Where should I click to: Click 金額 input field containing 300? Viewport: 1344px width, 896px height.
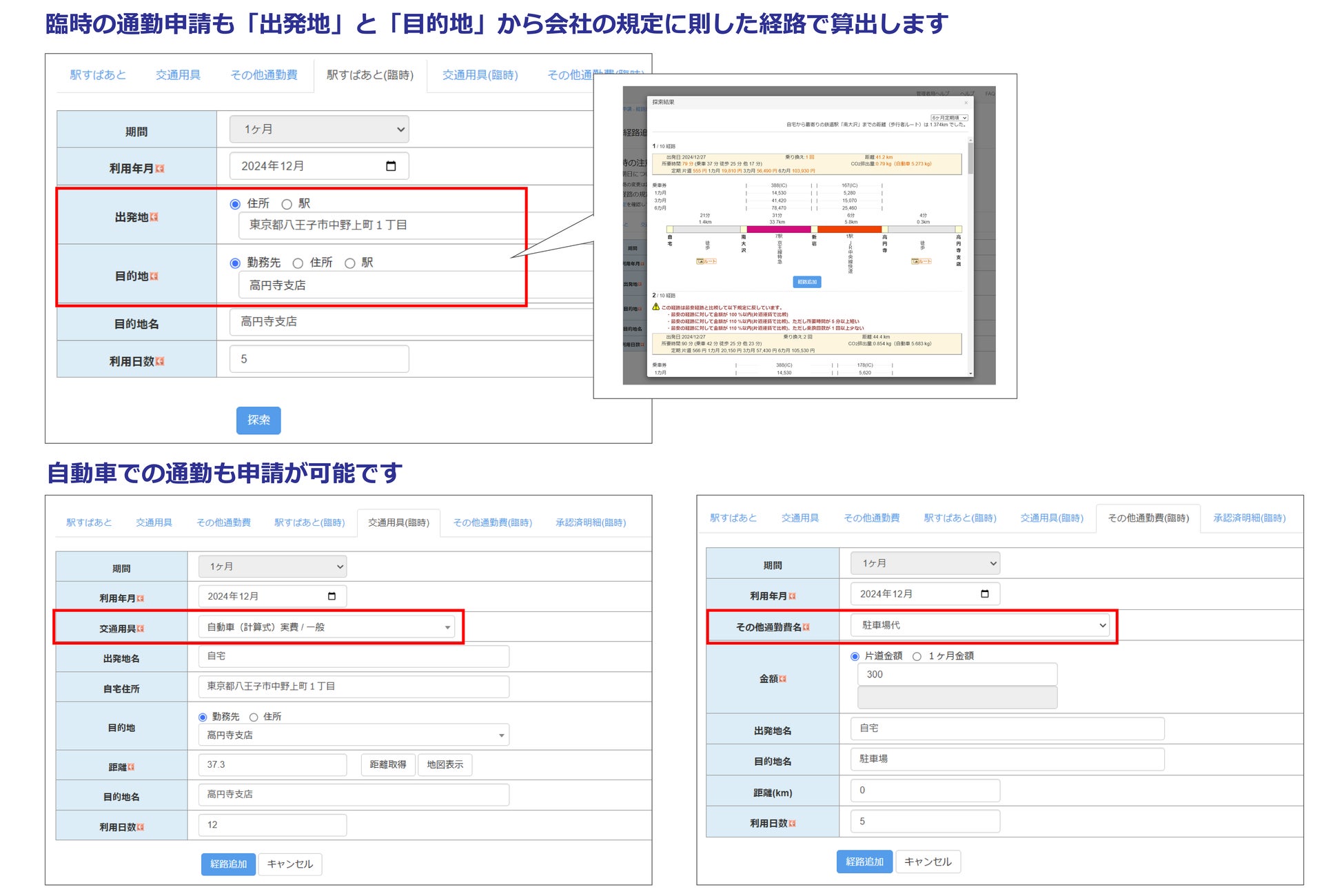pos(957,674)
